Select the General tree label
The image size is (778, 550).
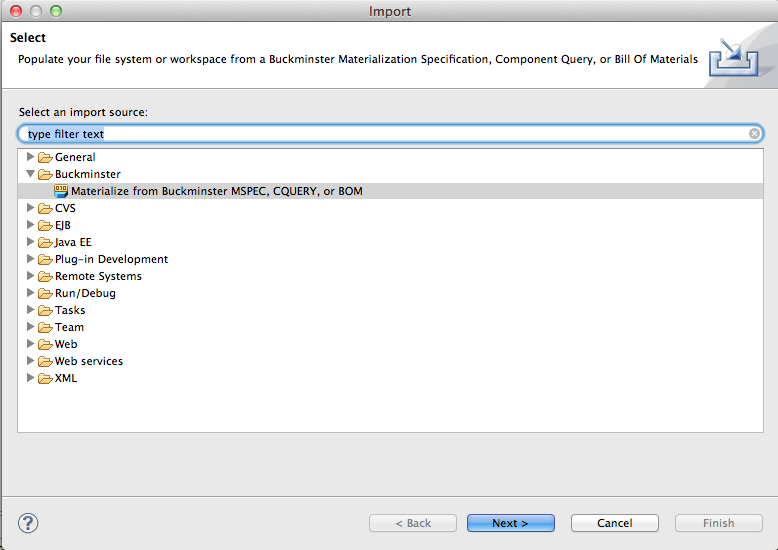pyautogui.click(x=75, y=157)
